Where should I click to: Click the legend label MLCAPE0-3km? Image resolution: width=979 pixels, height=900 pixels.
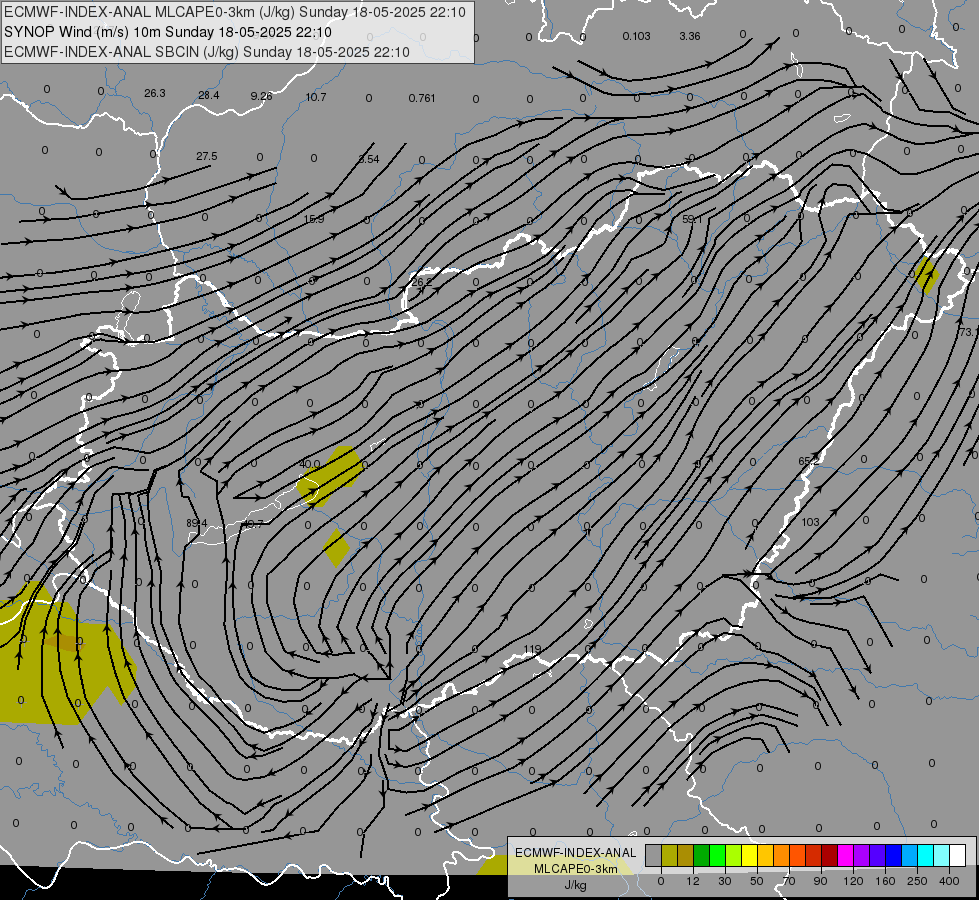click(x=576, y=869)
